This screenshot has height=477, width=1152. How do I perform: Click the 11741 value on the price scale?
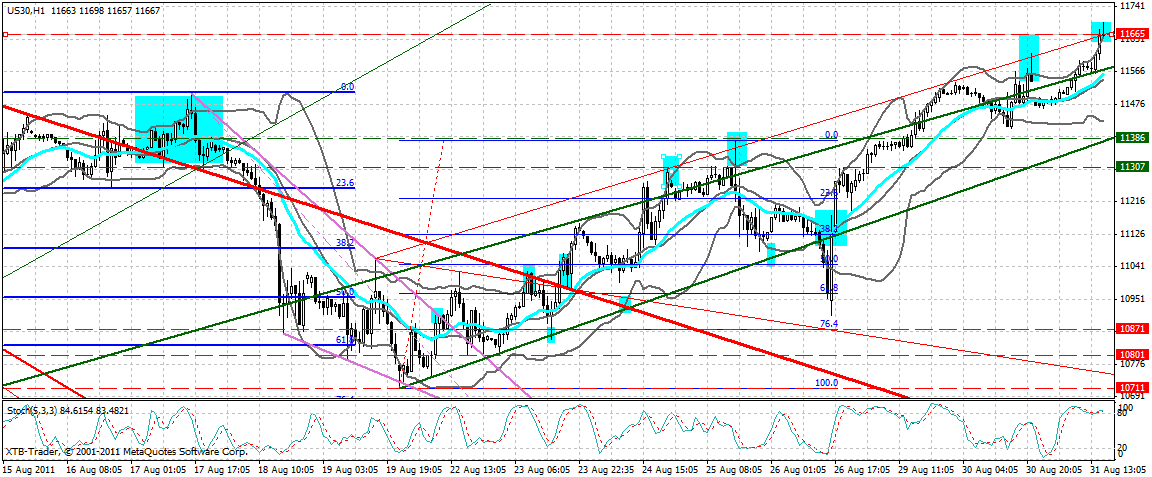click(x=1131, y=6)
